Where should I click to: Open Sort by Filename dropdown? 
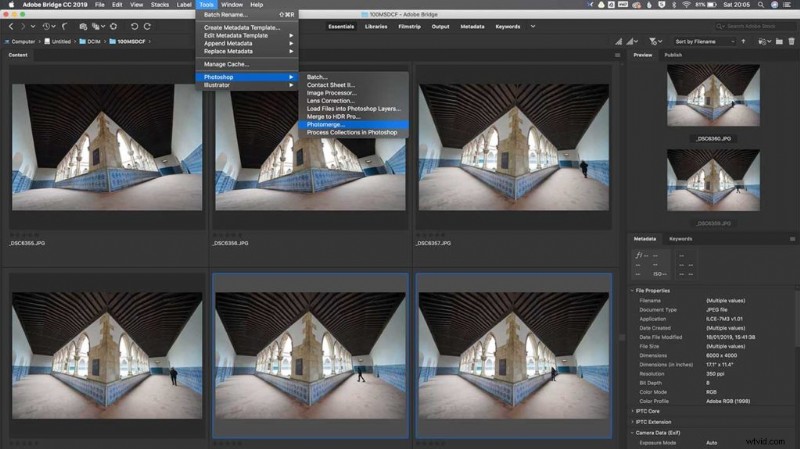click(x=705, y=41)
